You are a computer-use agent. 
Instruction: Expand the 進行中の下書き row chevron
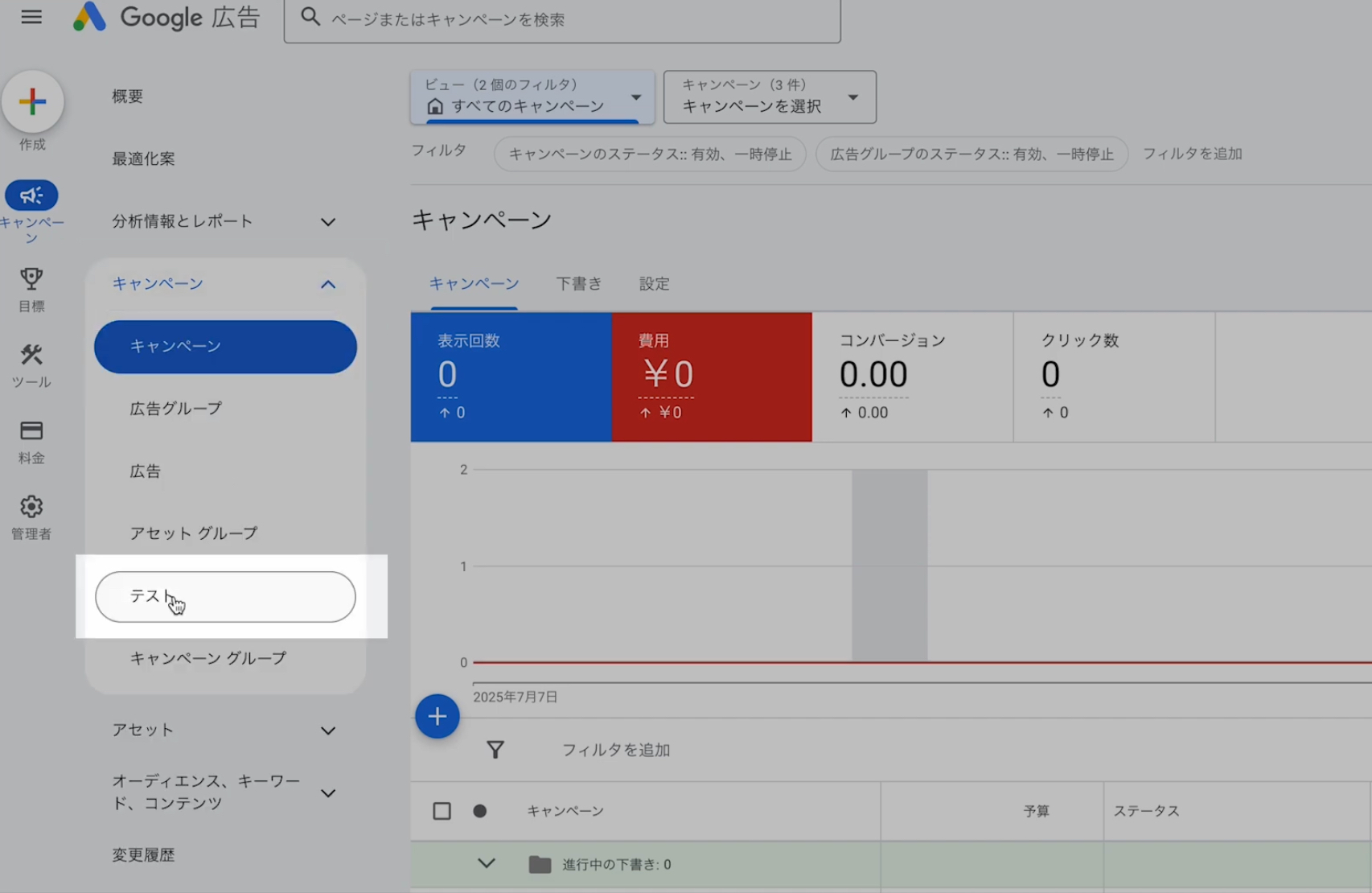coord(486,863)
